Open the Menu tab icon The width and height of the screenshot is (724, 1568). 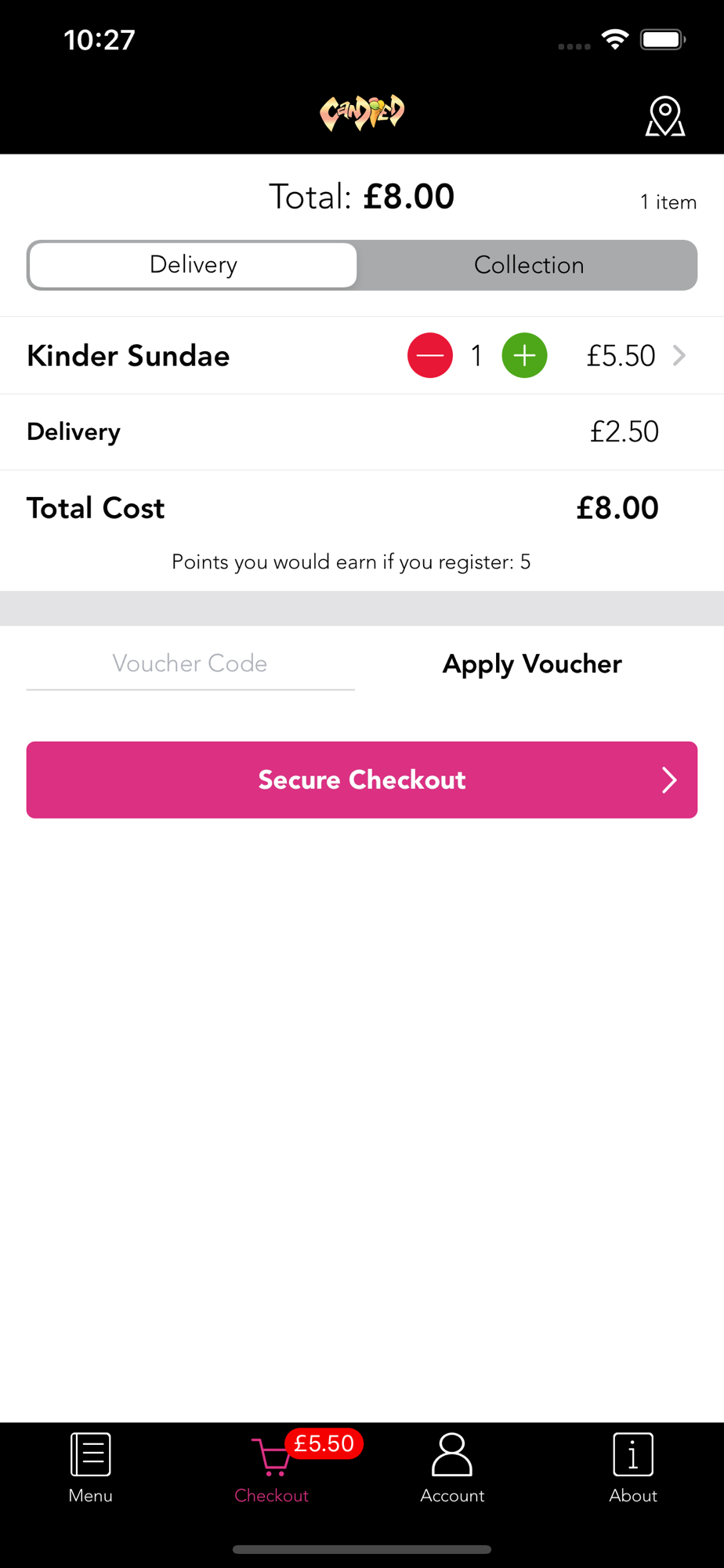[x=90, y=1454]
